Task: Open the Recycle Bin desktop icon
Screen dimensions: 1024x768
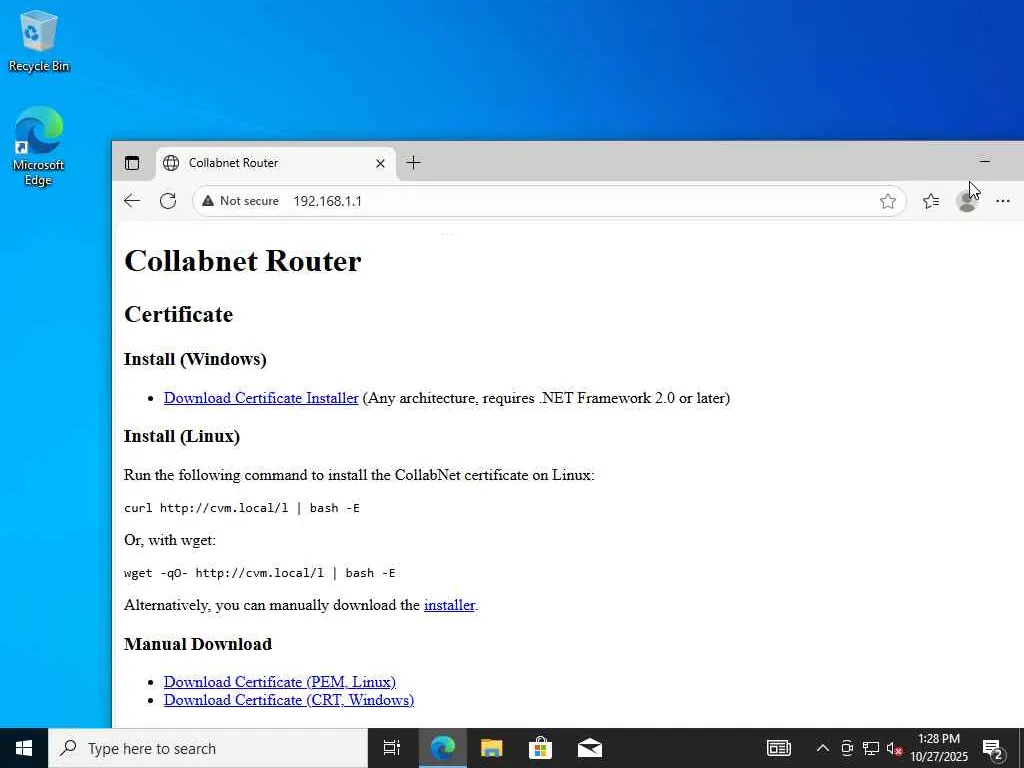Action: coord(39,40)
